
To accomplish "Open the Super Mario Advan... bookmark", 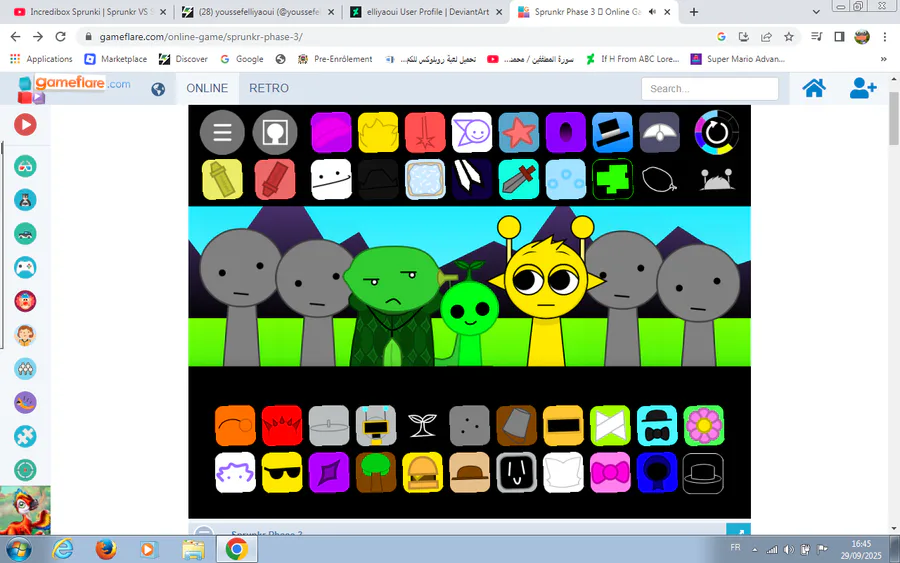I will pyautogui.click(x=738, y=59).
